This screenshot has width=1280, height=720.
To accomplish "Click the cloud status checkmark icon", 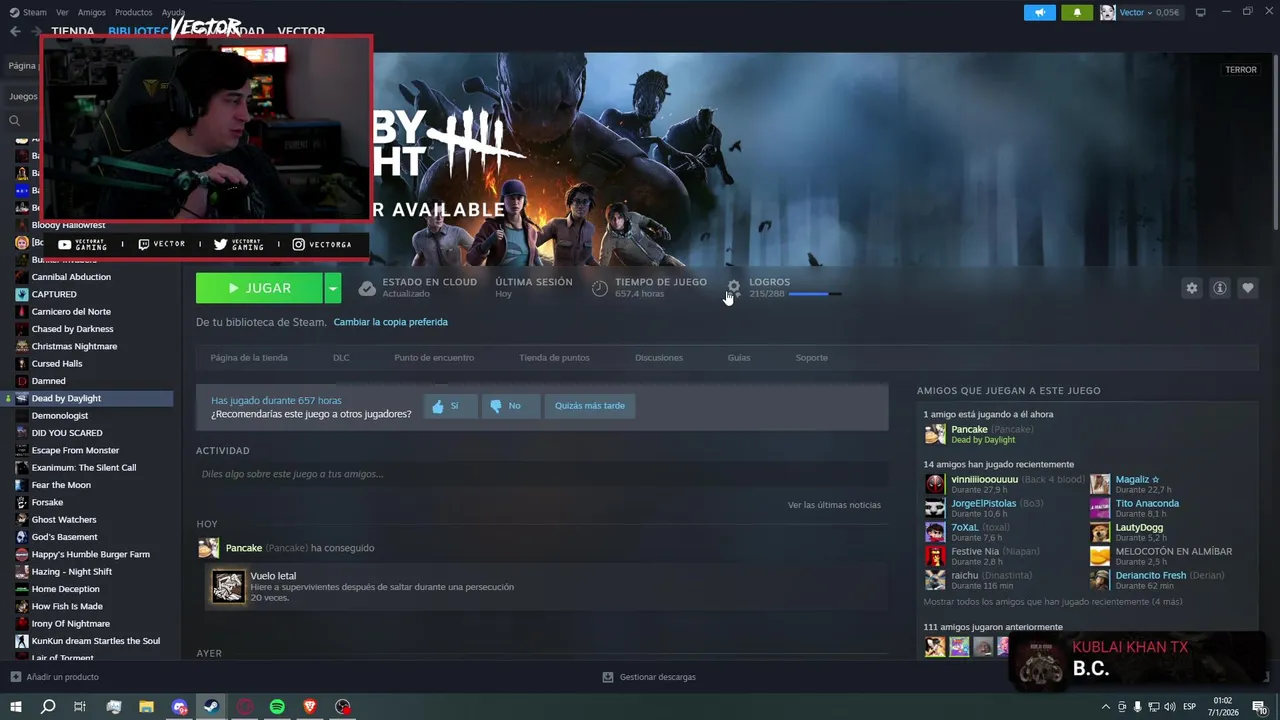I will (367, 288).
